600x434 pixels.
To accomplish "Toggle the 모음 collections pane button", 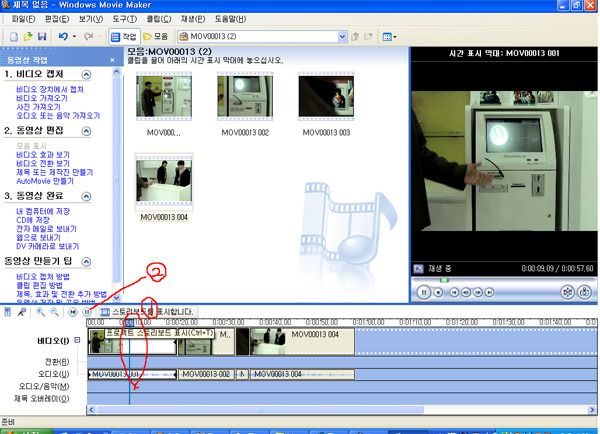I will click(x=156, y=37).
